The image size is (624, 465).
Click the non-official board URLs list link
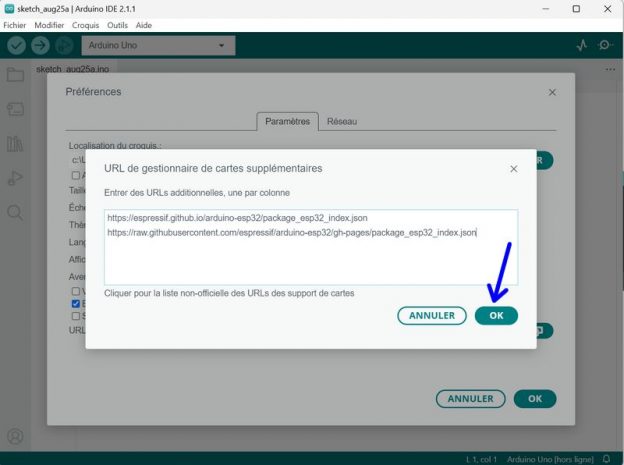tap(229, 293)
